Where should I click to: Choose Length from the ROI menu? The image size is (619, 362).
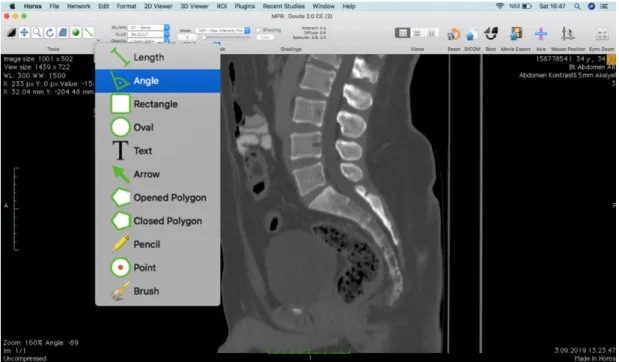[158, 57]
